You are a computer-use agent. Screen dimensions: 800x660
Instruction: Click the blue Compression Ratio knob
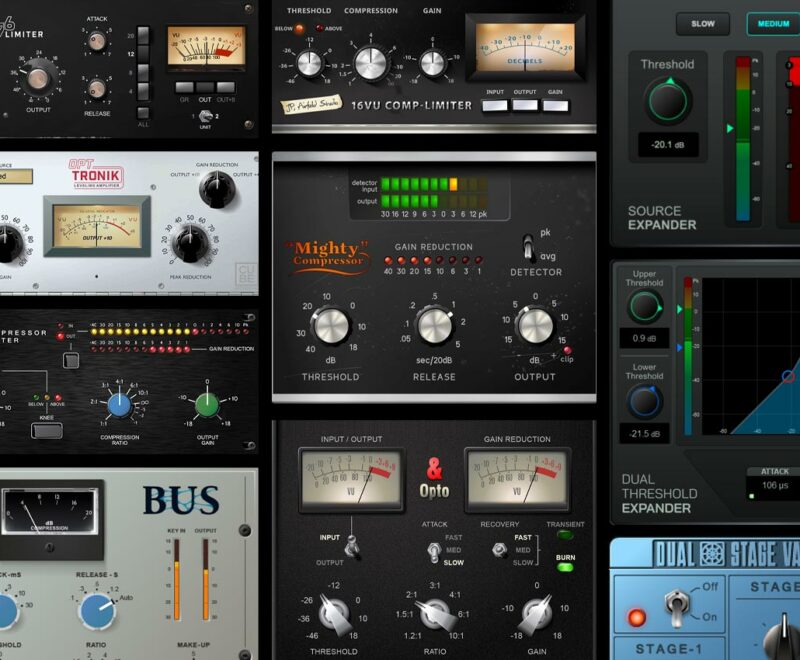(x=119, y=404)
